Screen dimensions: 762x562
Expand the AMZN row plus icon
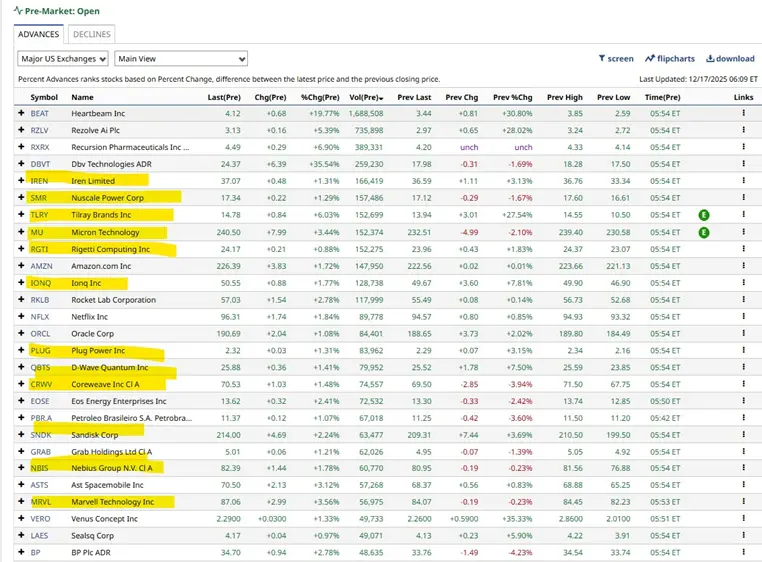point(21,265)
